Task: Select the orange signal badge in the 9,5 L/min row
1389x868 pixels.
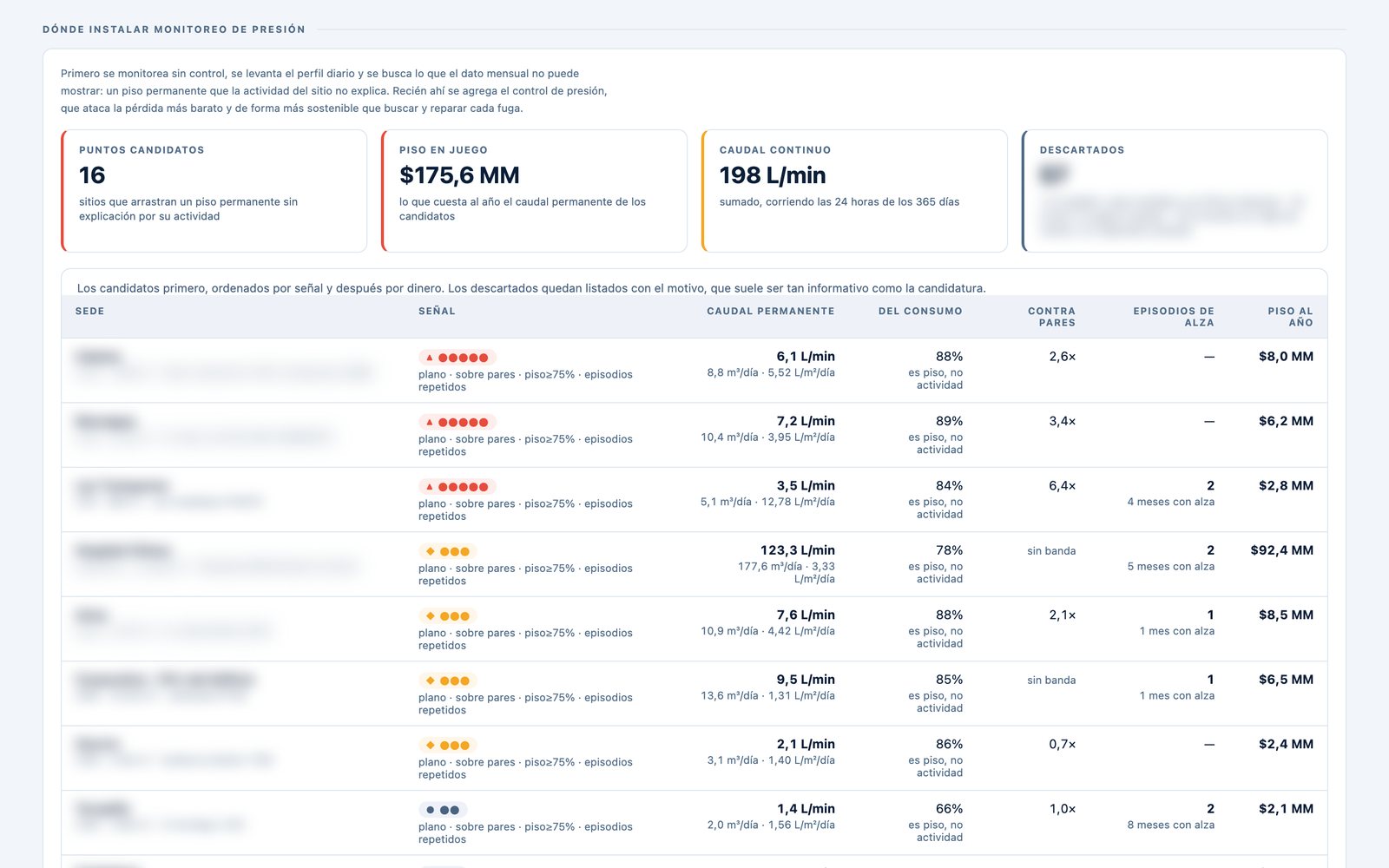Action: pyautogui.click(x=448, y=681)
